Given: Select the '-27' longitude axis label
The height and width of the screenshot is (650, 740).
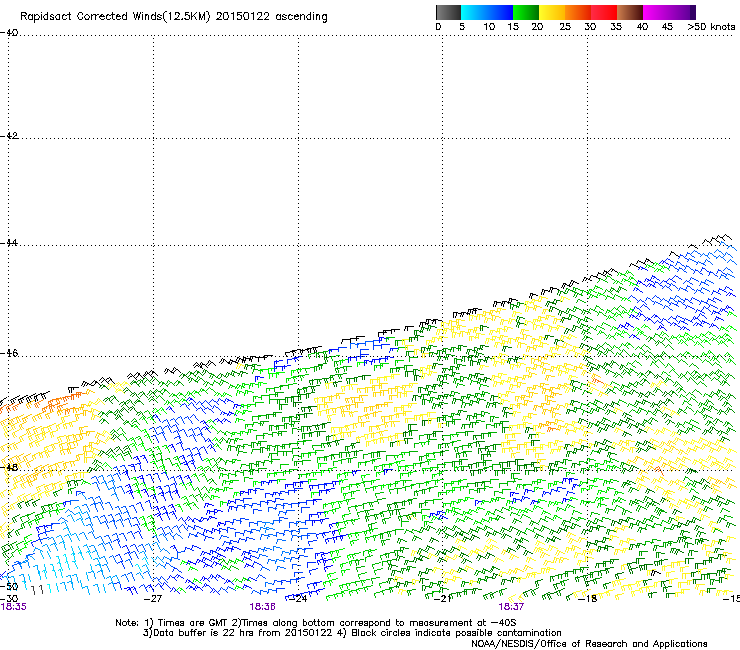Looking at the screenshot, I should (153, 599).
